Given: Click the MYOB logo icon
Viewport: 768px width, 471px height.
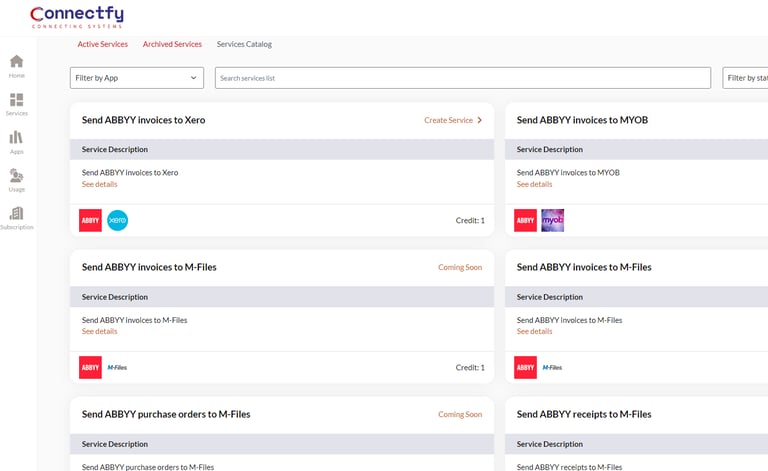Looking at the screenshot, I should click(x=553, y=220).
